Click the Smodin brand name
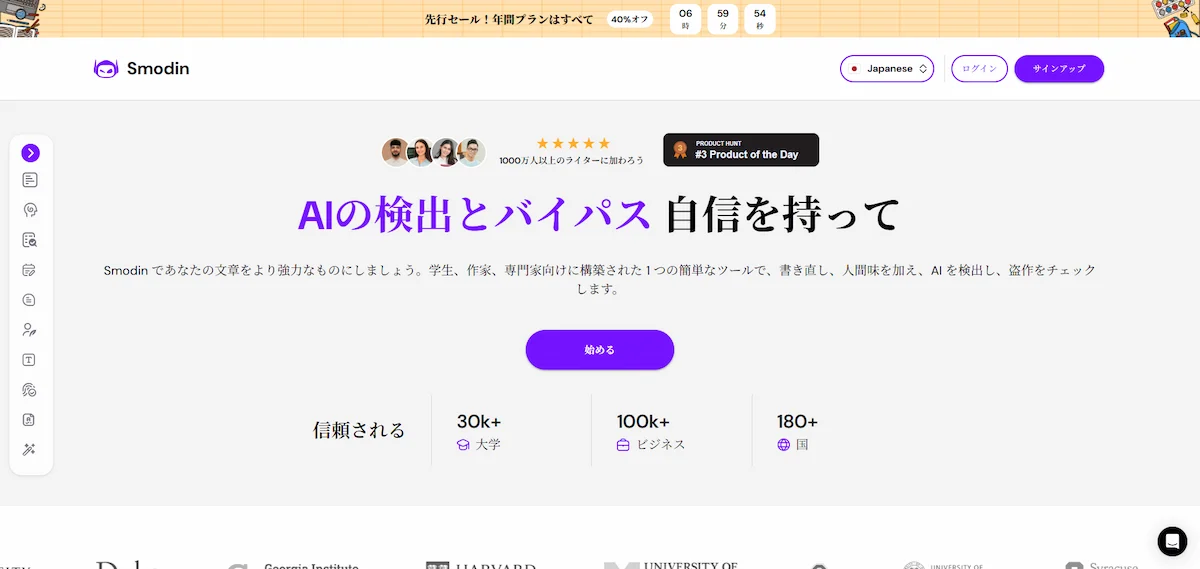Viewport: 1200px width, 569px height. [158, 69]
